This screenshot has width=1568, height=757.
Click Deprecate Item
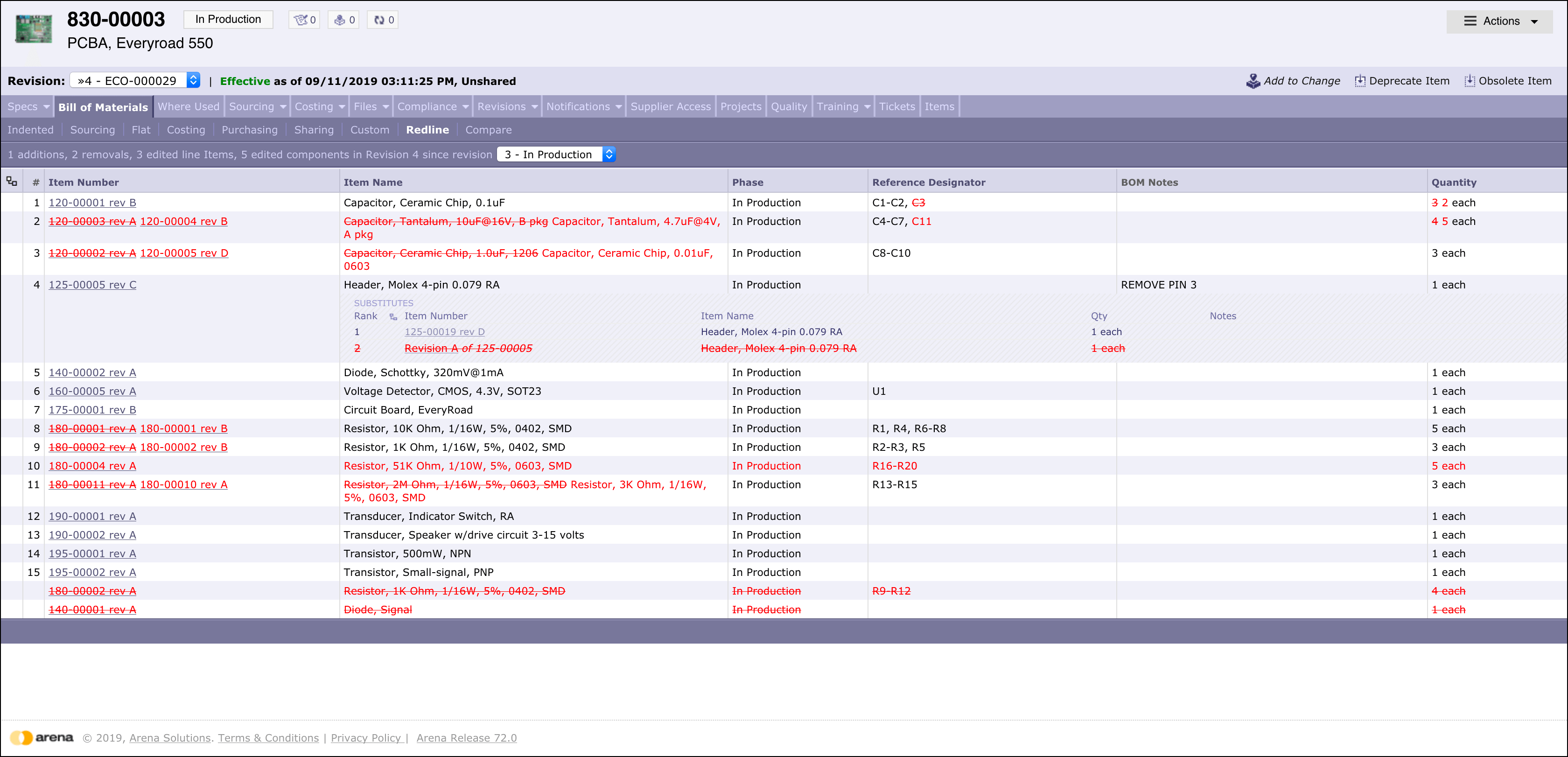[x=1409, y=81]
